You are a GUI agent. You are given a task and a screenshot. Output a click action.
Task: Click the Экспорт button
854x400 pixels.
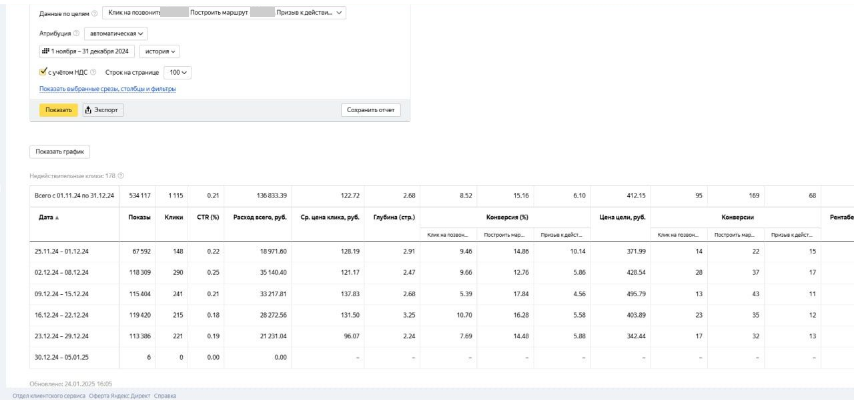103,110
